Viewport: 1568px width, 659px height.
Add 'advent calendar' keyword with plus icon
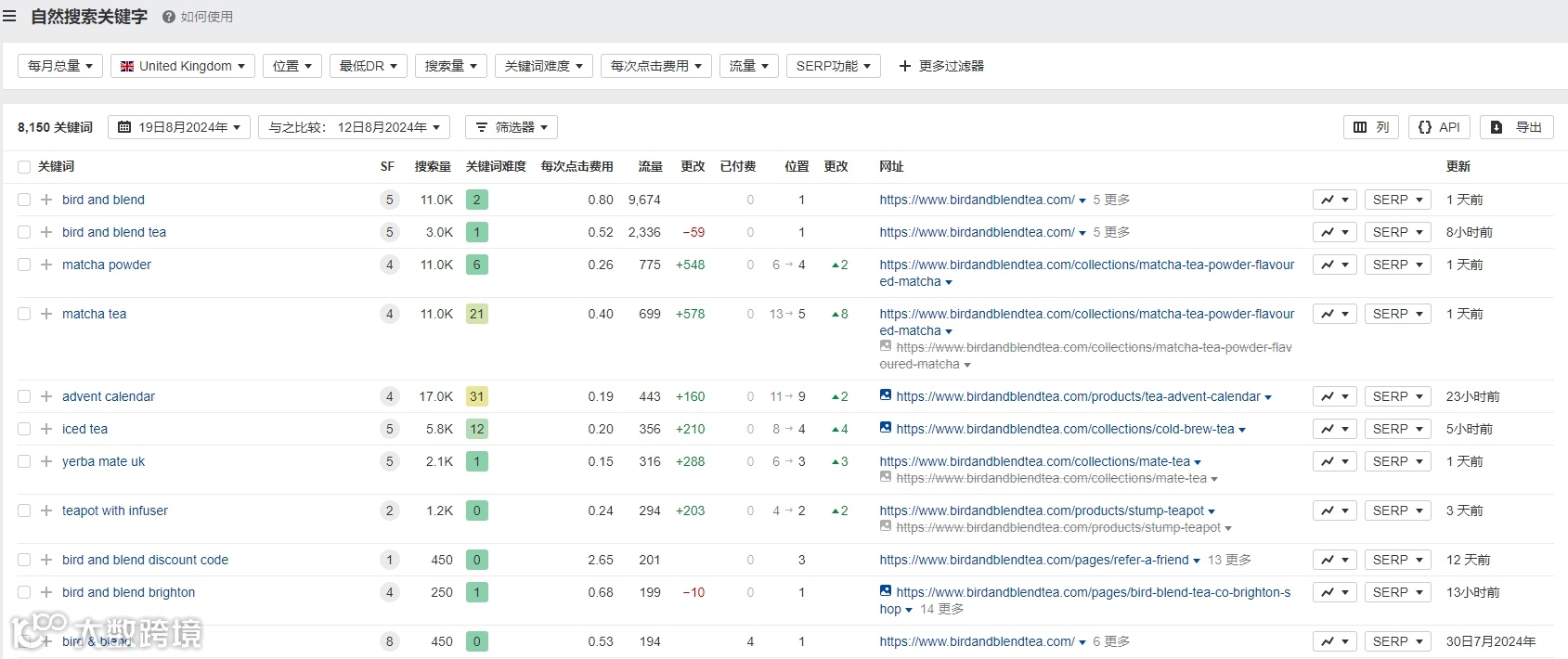46,396
